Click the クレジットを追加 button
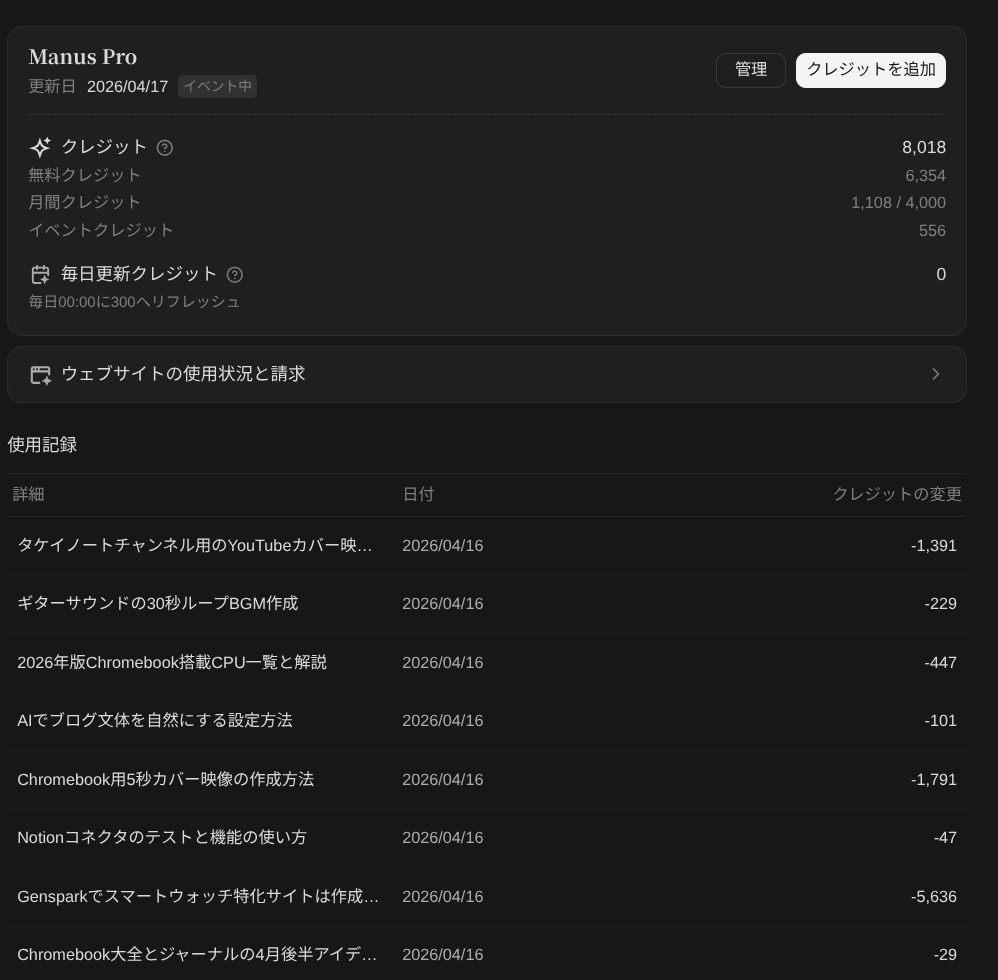This screenshot has height=980, width=998. click(870, 70)
